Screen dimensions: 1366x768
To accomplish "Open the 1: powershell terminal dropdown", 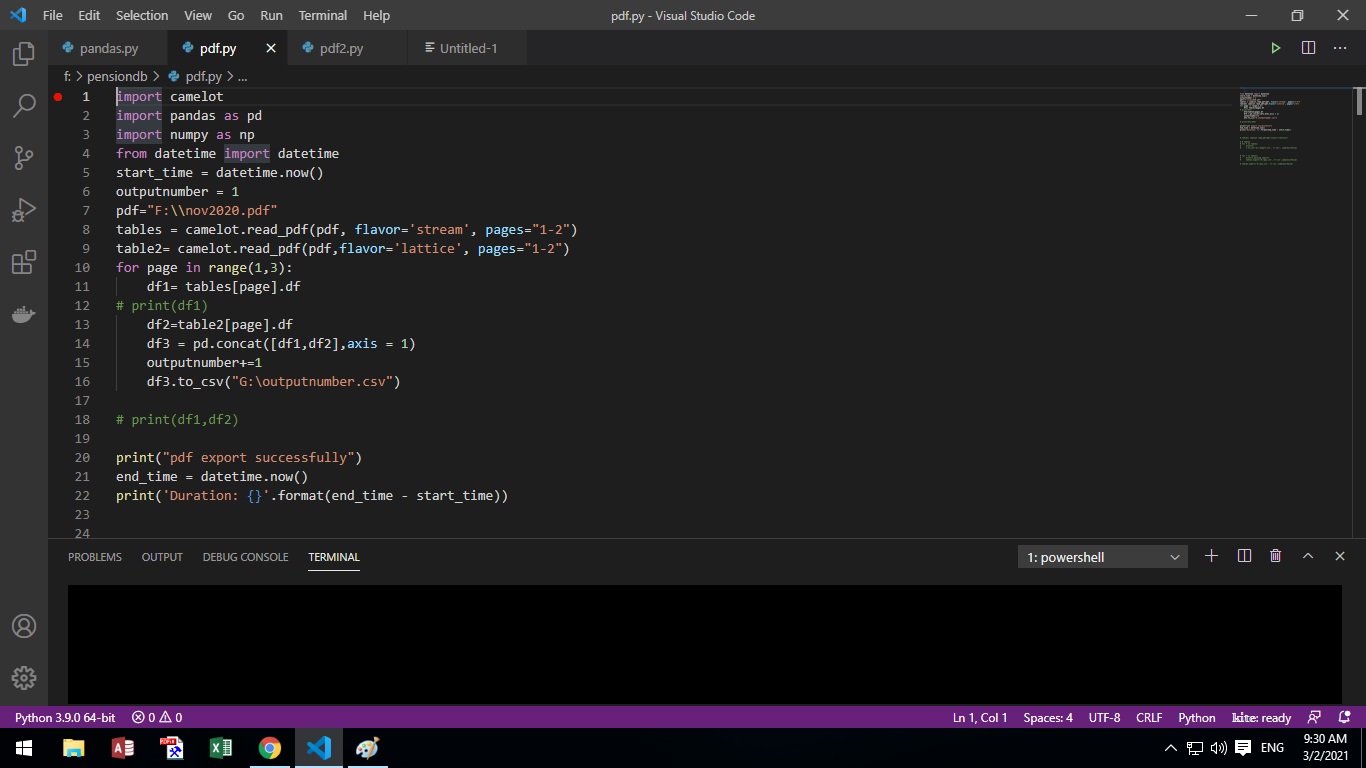I will coord(1100,556).
